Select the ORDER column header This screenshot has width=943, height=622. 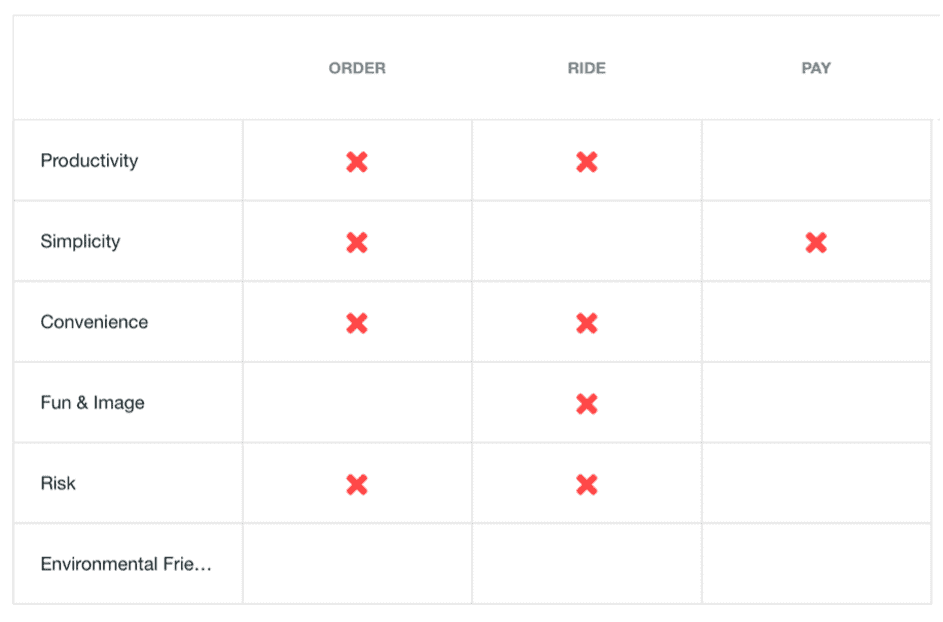click(x=357, y=68)
